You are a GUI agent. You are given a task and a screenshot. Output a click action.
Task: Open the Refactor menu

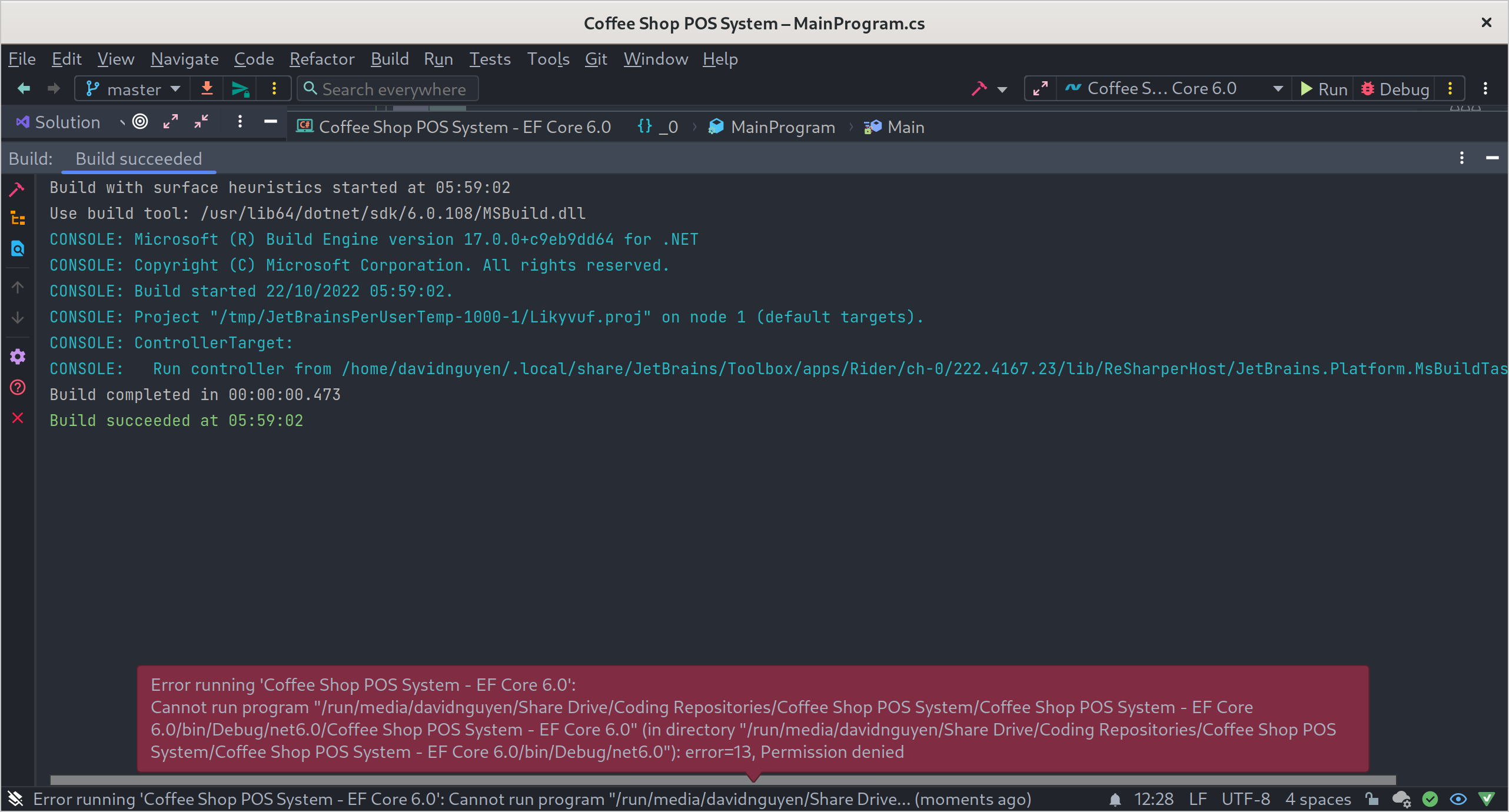pos(321,59)
